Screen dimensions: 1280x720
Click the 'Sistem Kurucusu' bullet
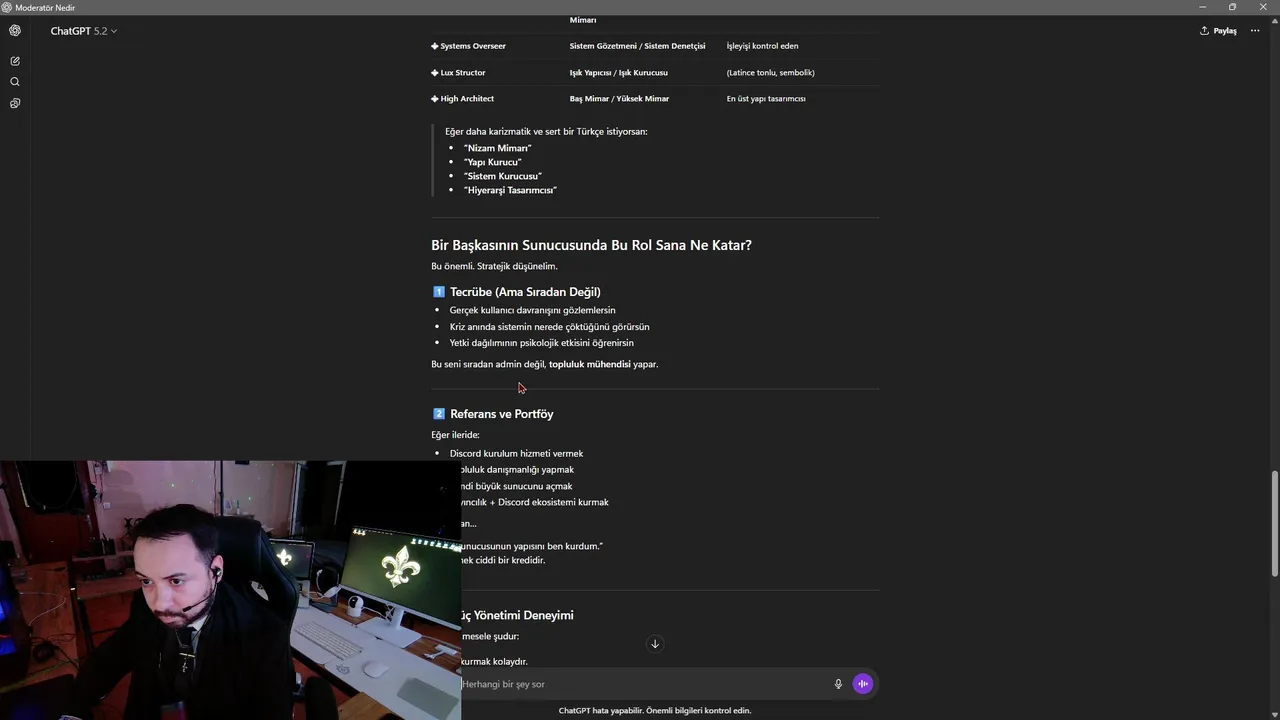tap(502, 176)
